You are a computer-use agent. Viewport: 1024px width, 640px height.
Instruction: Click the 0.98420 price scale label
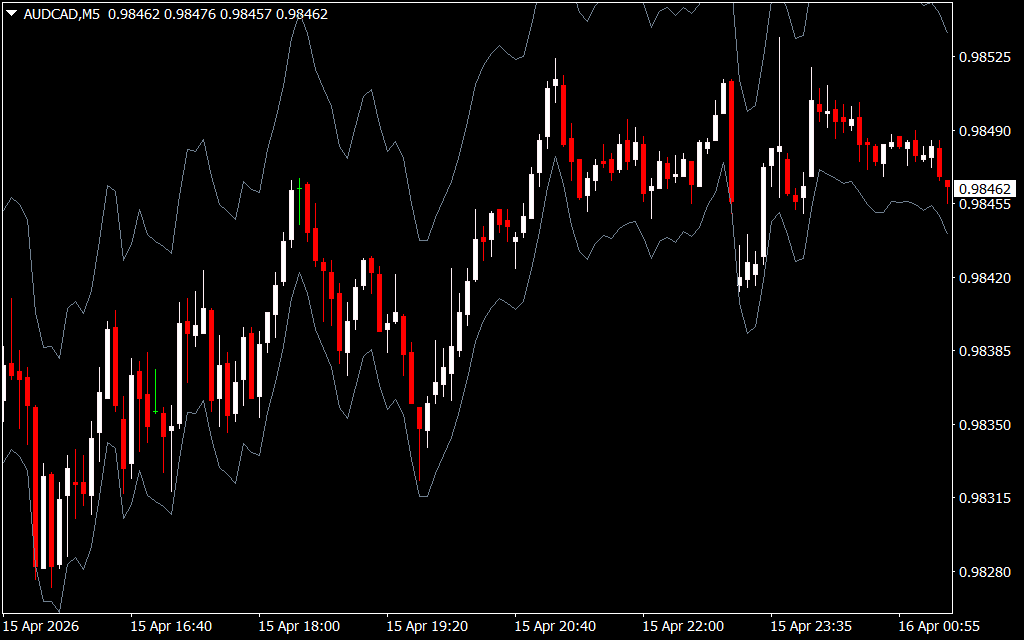(985, 278)
